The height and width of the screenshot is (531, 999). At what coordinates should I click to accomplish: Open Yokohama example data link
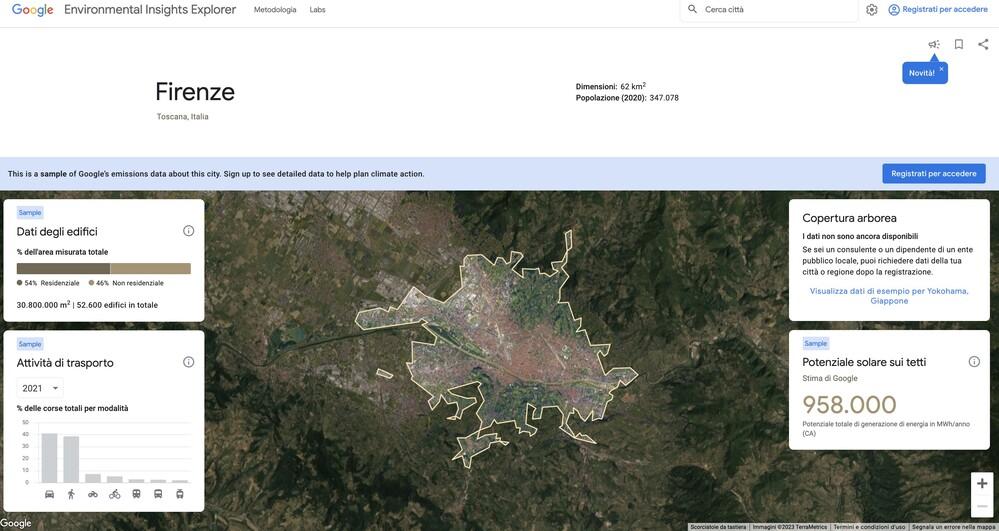889,296
